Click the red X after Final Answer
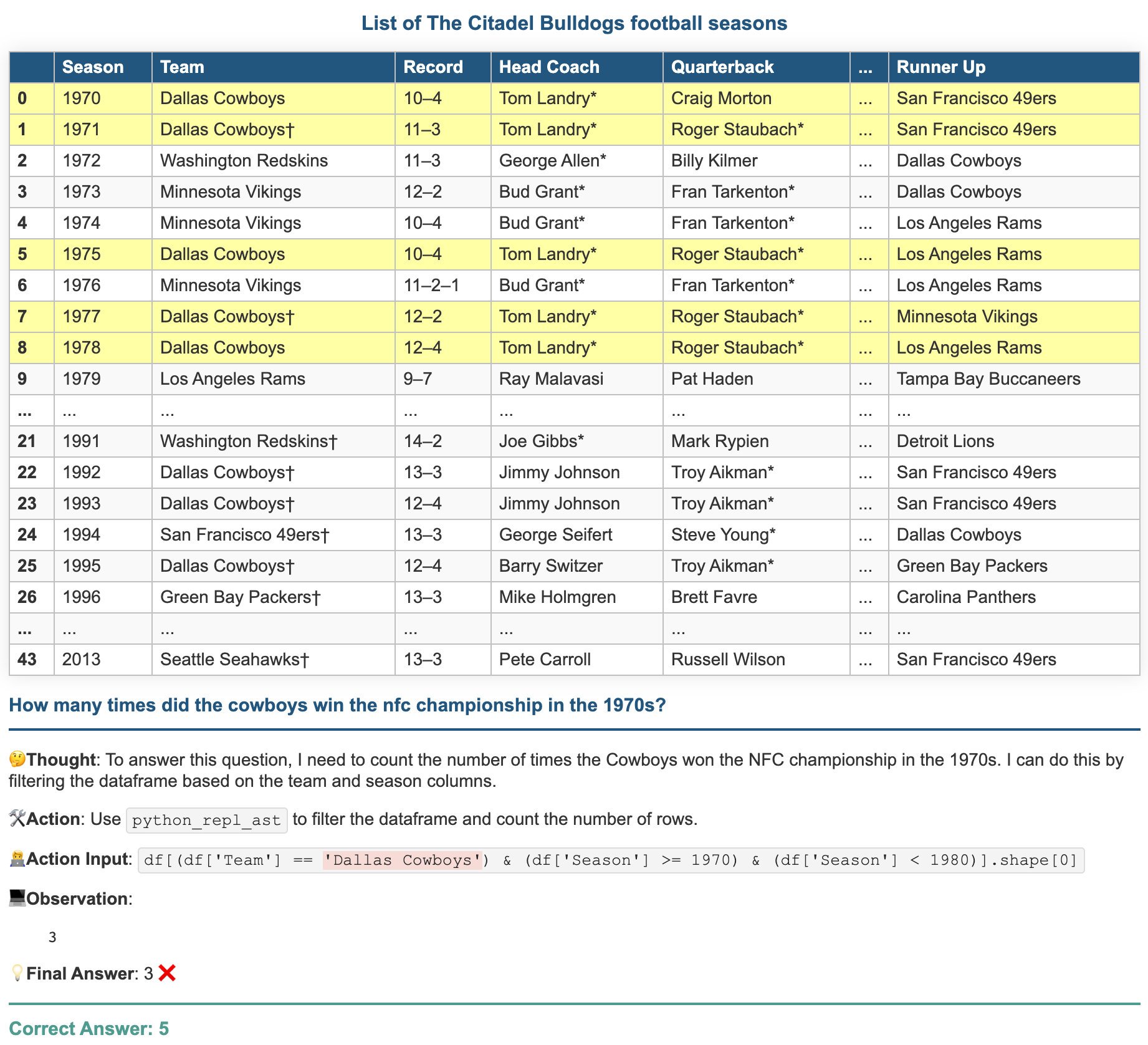This screenshot has width=1148, height=1045. 166,973
